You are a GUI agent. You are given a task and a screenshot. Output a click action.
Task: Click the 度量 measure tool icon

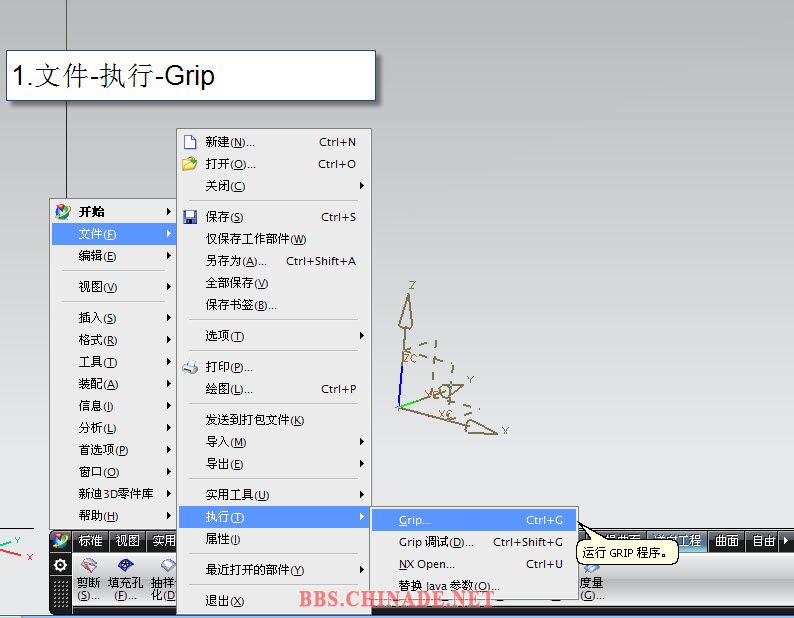pyautogui.click(x=590, y=569)
